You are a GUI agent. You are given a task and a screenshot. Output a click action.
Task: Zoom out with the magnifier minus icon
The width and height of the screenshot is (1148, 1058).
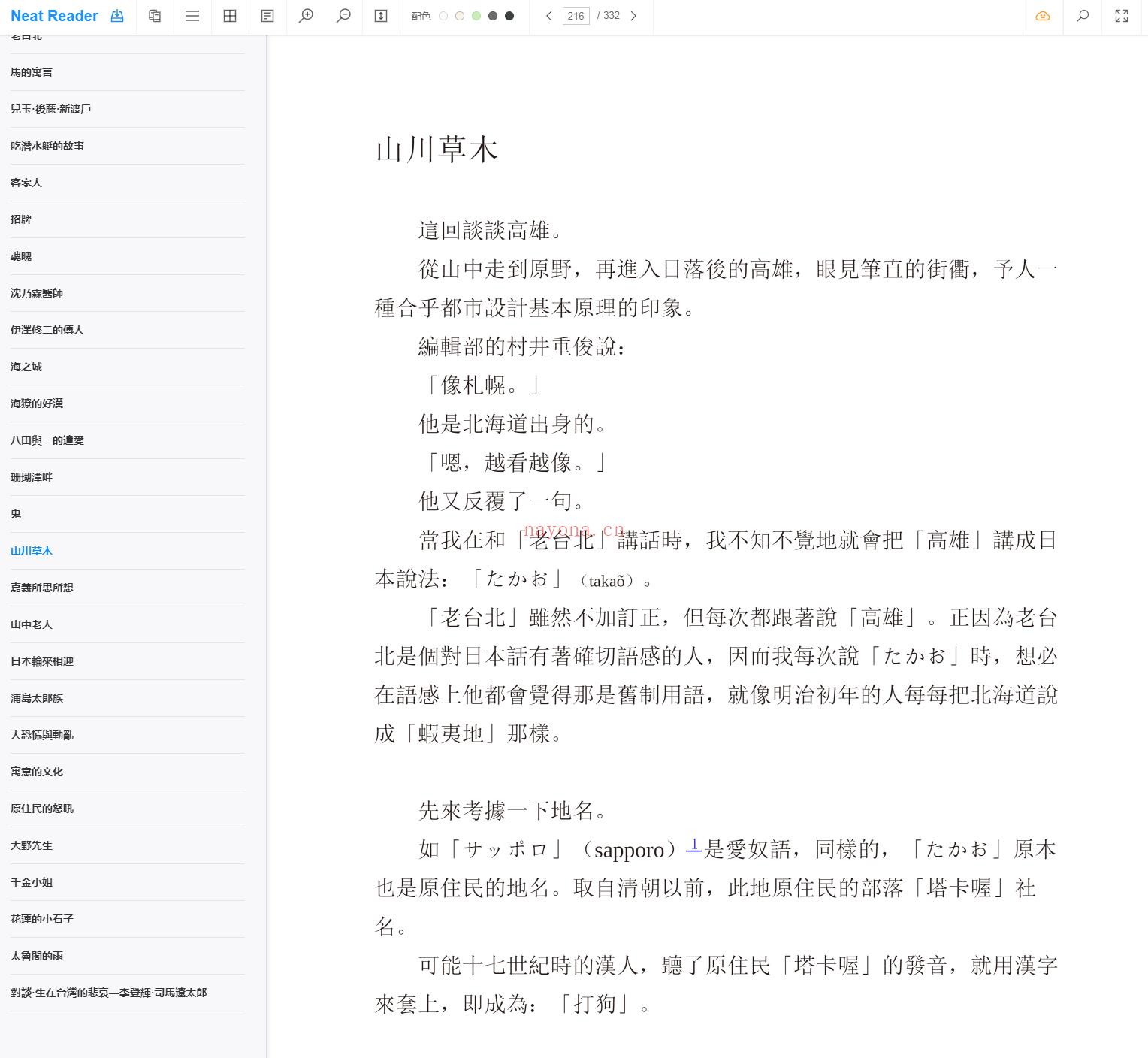pyautogui.click(x=343, y=16)
